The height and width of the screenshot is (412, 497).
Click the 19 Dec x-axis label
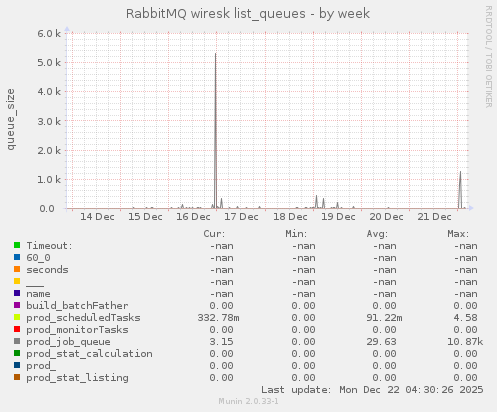coord(338,217)
